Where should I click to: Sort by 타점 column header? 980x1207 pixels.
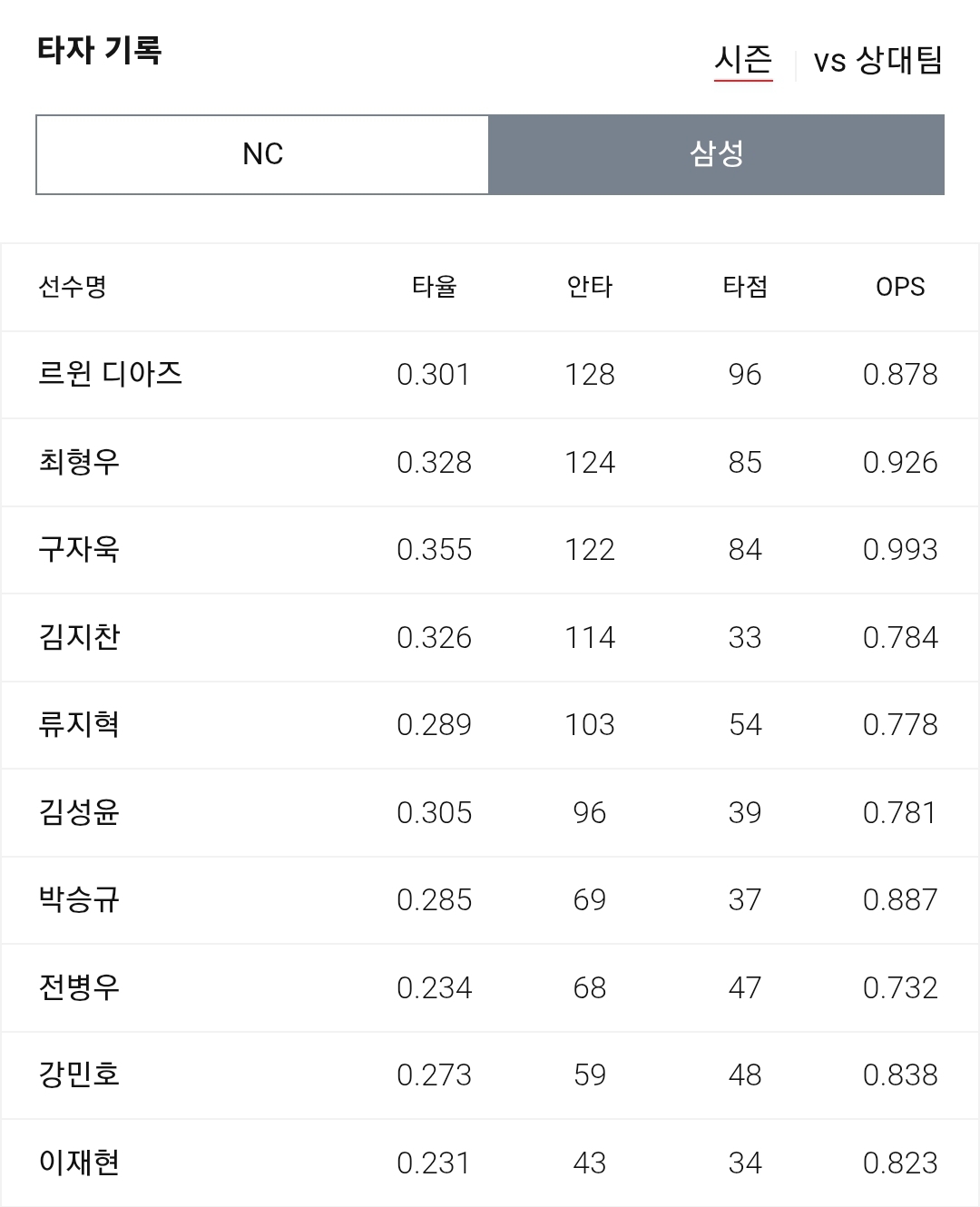coord(745,287)
